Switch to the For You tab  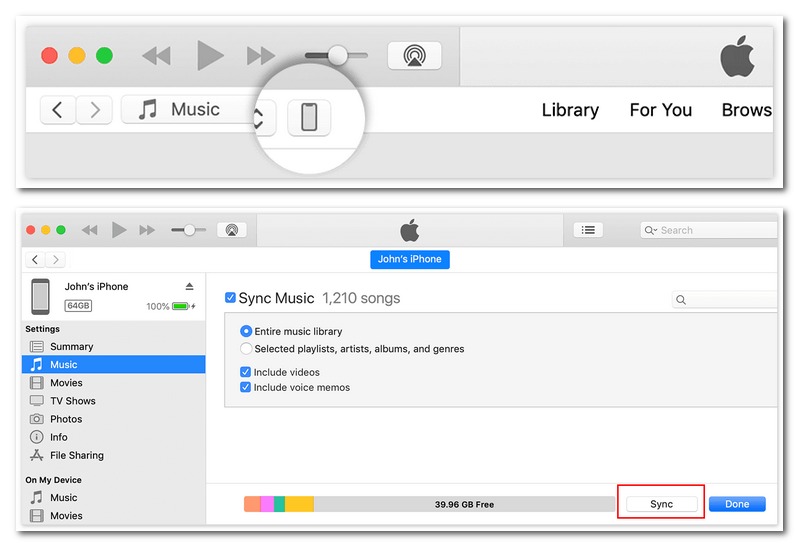tap(660, 110)
